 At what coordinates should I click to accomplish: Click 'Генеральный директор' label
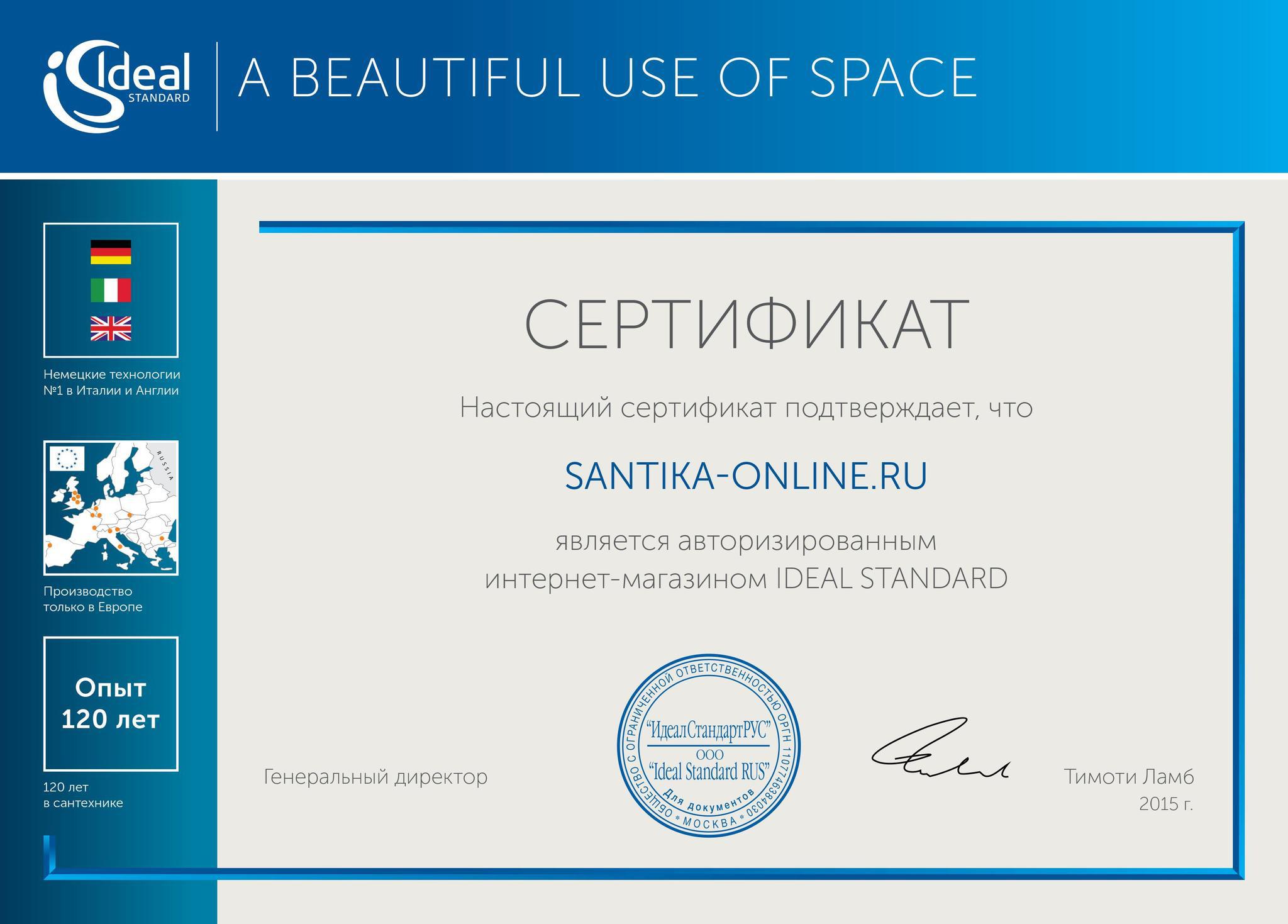(x=375, y=777)
